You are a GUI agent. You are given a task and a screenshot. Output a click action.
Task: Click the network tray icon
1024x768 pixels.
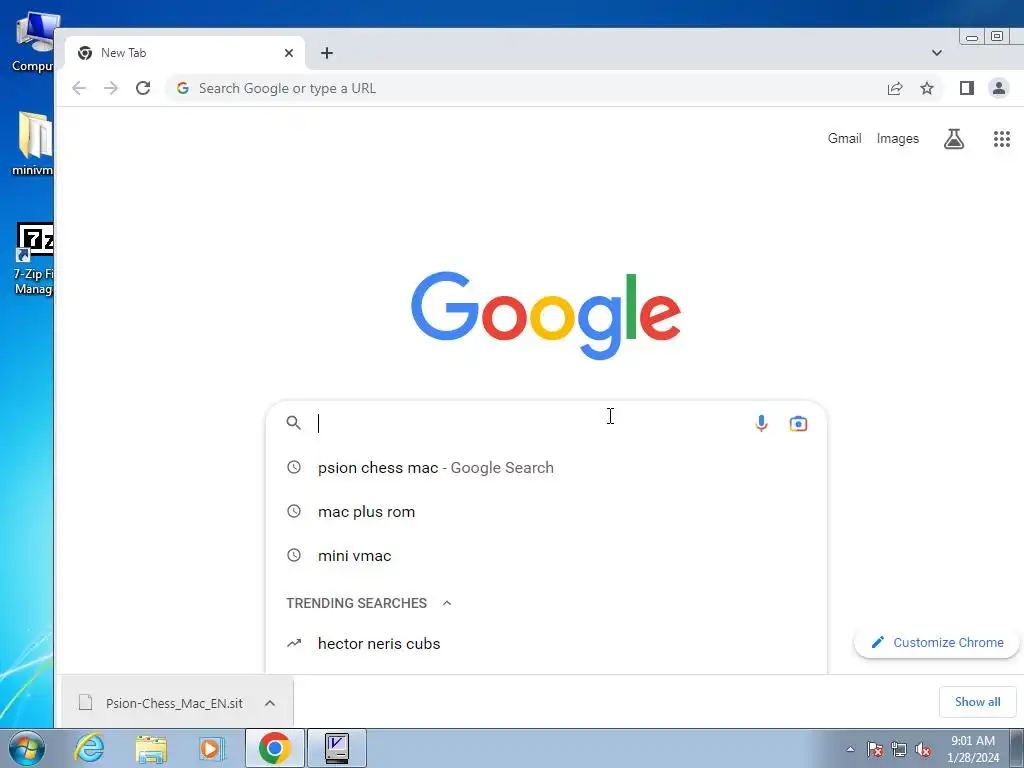tap(899, 749)
